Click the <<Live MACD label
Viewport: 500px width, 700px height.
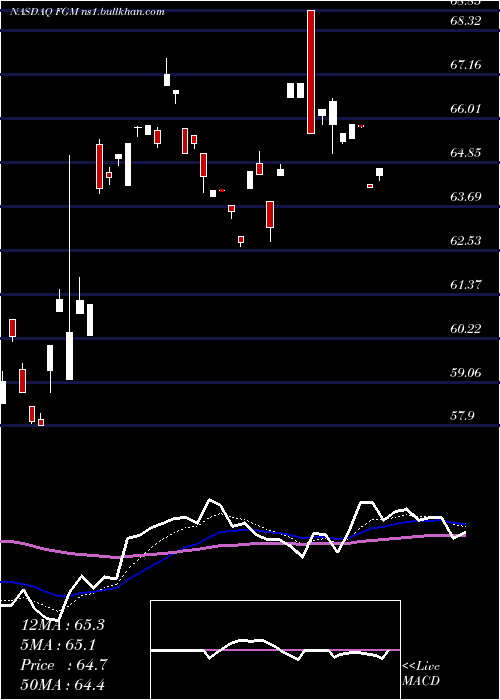(421, 674)
